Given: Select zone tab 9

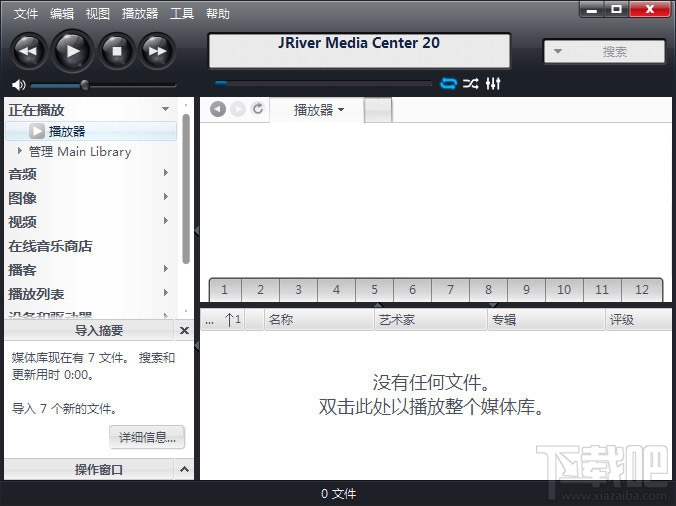Looking at the screenshot, I should [526, 290].
